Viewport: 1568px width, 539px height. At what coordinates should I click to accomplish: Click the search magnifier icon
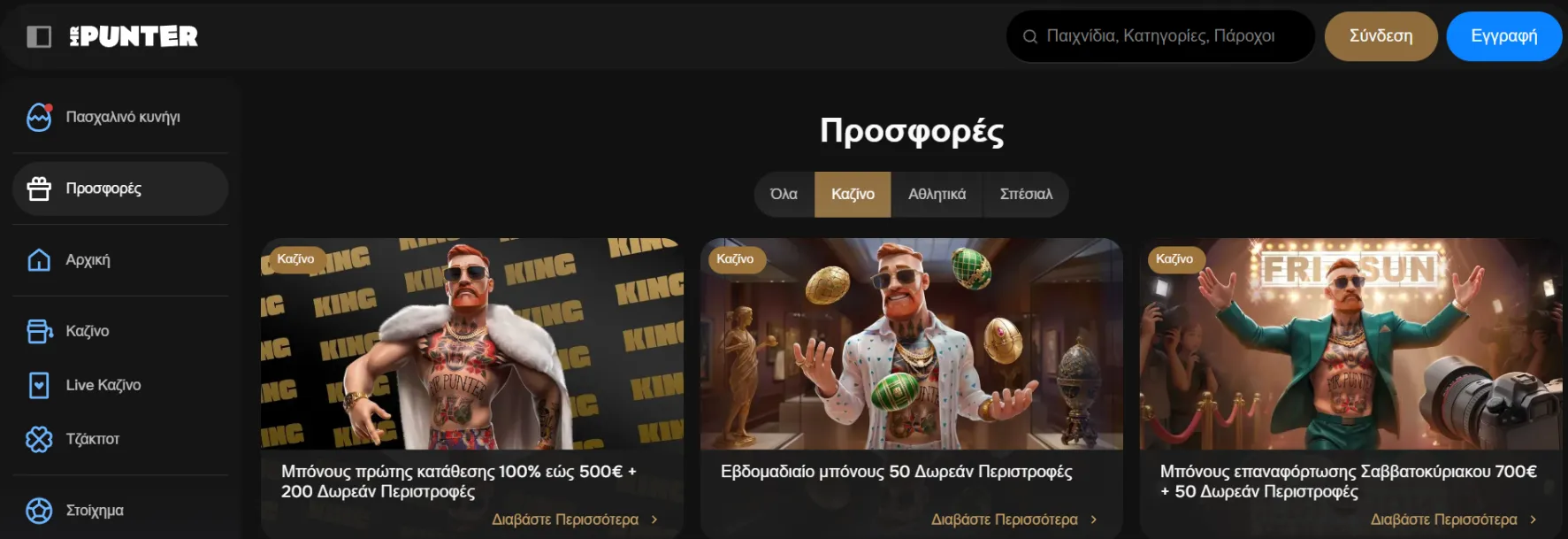click(x=1029, y=36)
